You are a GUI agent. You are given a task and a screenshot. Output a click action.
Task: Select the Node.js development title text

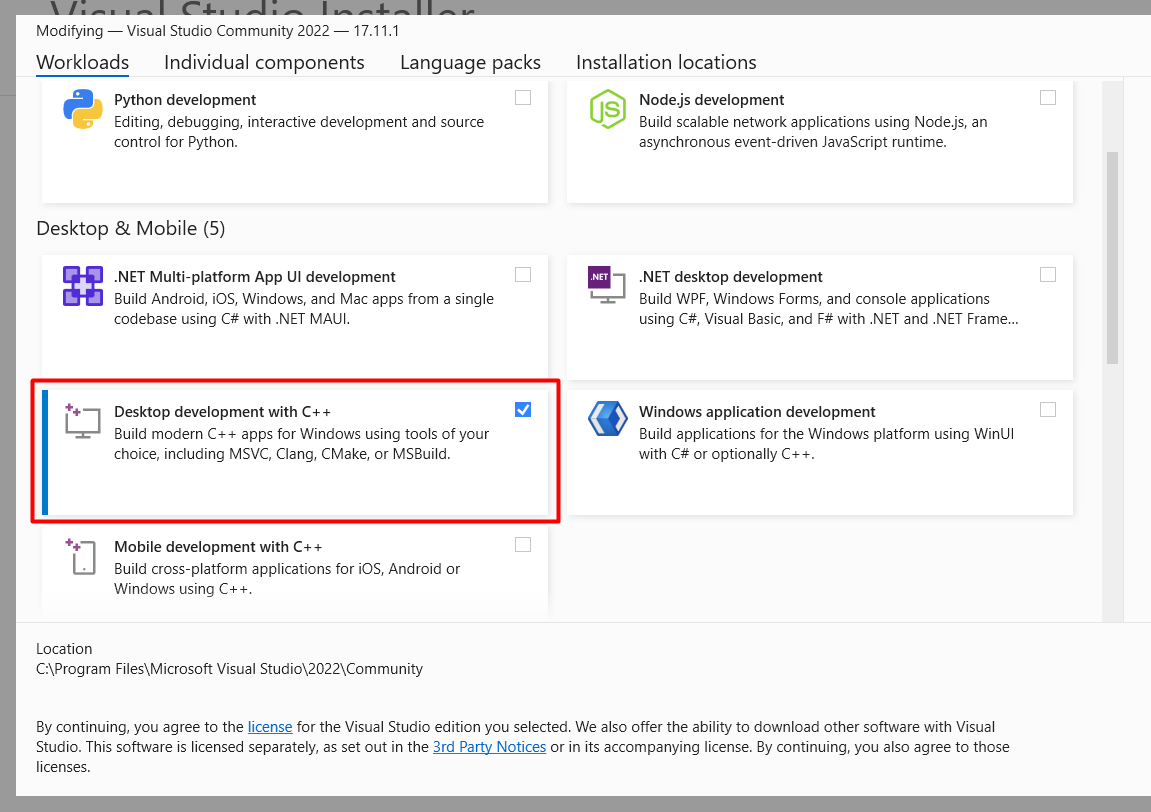click(711, 100)
